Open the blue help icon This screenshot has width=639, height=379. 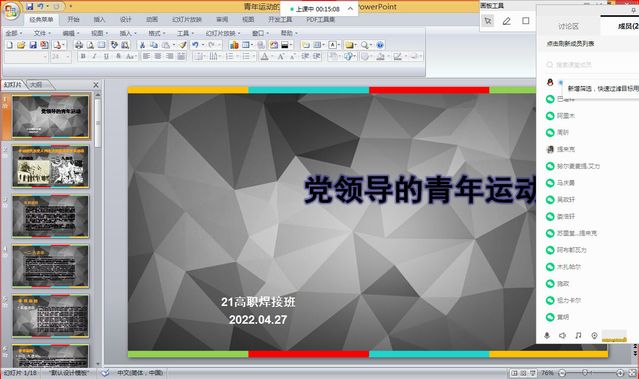point(380,45)
